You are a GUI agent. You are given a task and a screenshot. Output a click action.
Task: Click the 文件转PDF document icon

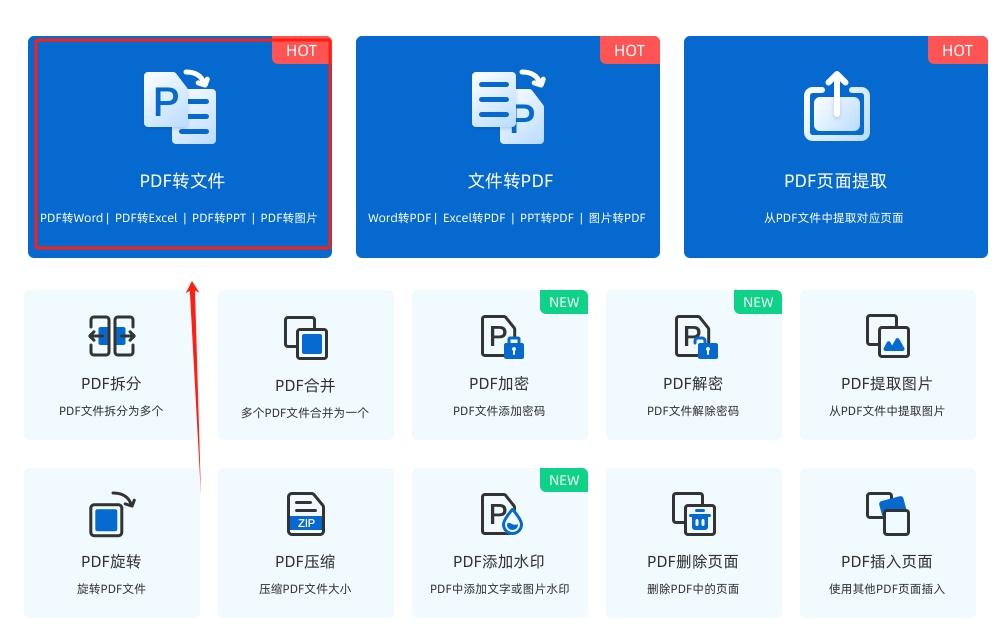point(508,103)
